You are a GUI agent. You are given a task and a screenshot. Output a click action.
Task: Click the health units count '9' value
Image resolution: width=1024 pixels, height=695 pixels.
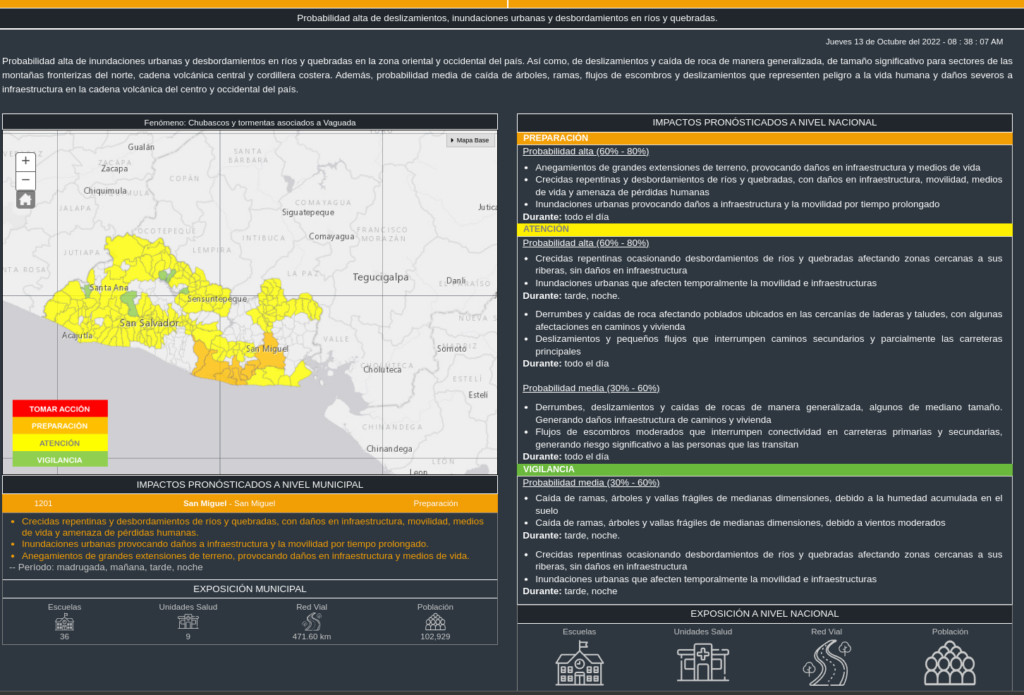click(188, 637)
